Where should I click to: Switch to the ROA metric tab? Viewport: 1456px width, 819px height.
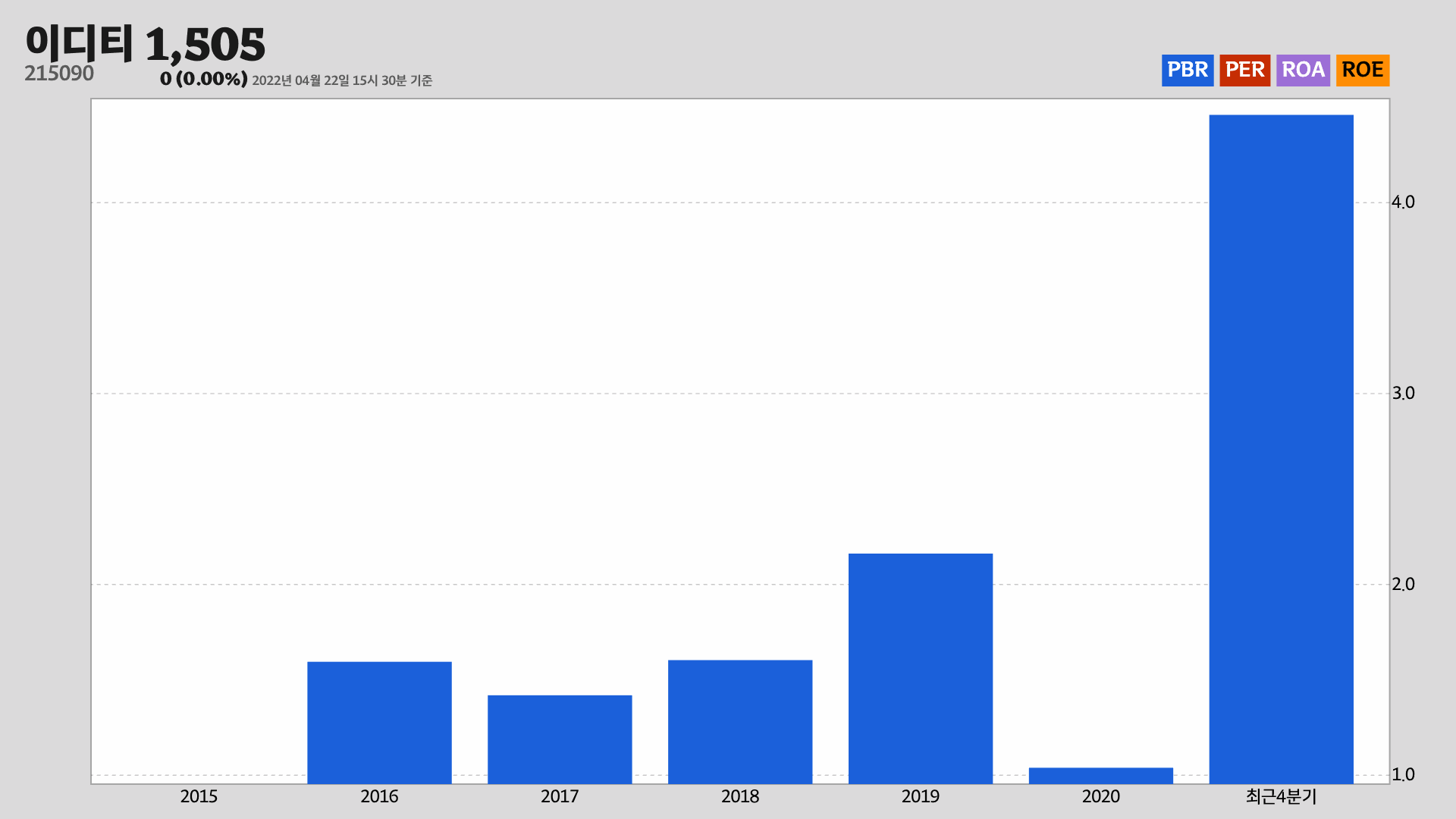pyautogui.click(x=1304, y=70)
